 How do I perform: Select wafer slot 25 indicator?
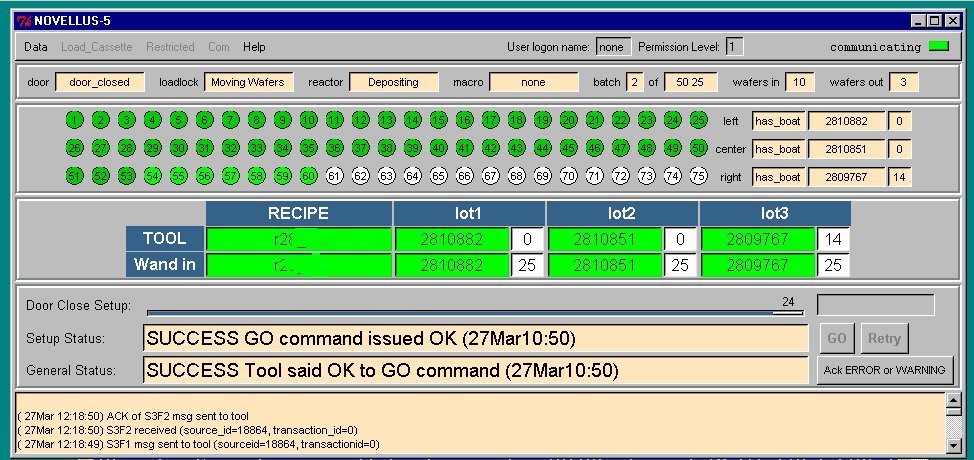pyautogui.click(x=699, y=120)
